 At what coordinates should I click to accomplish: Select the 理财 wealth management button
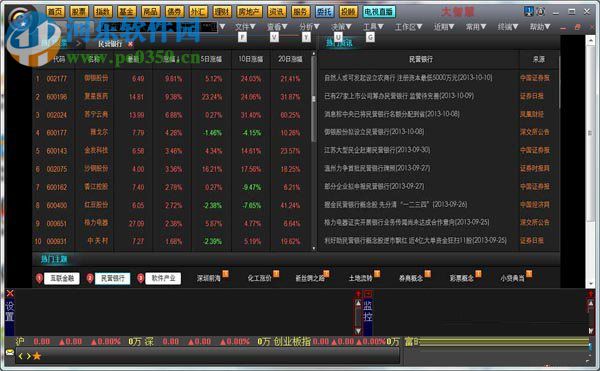[222, 12]
